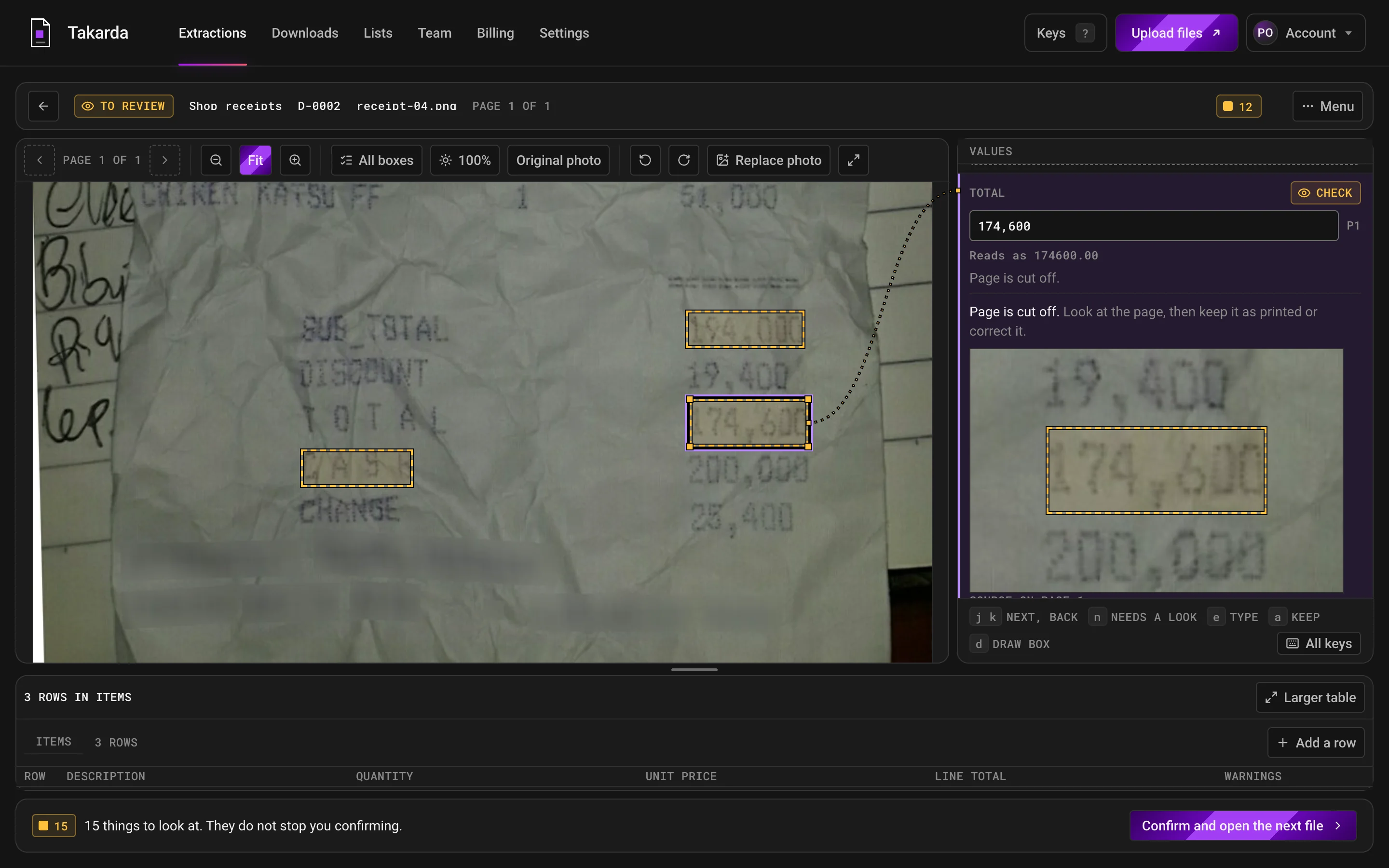Screen dimensions: 1389x868
Task: Go back with the left arrow button
Action: [43, 106]
